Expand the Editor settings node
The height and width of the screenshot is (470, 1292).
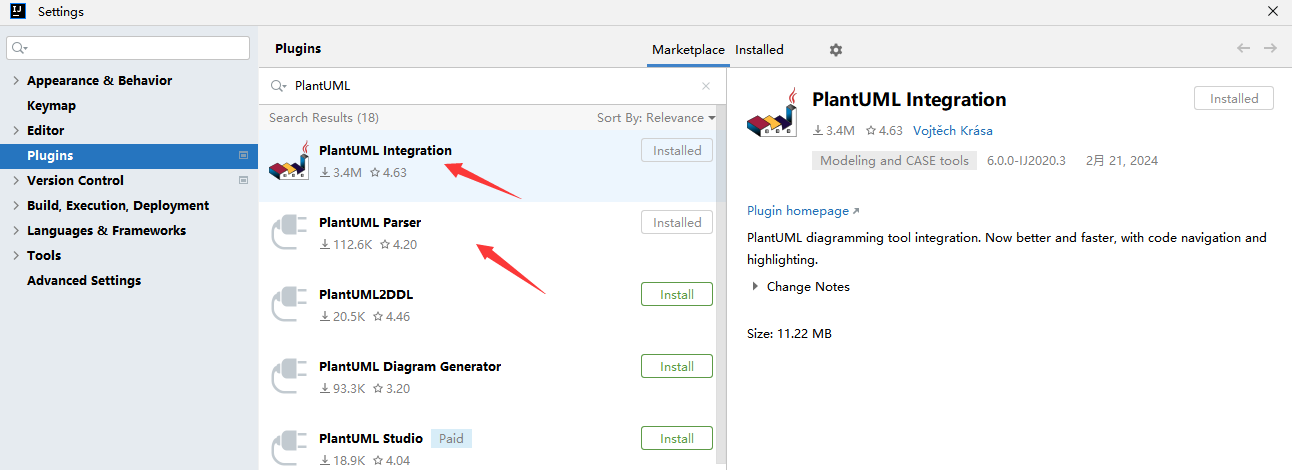[15, 130]
